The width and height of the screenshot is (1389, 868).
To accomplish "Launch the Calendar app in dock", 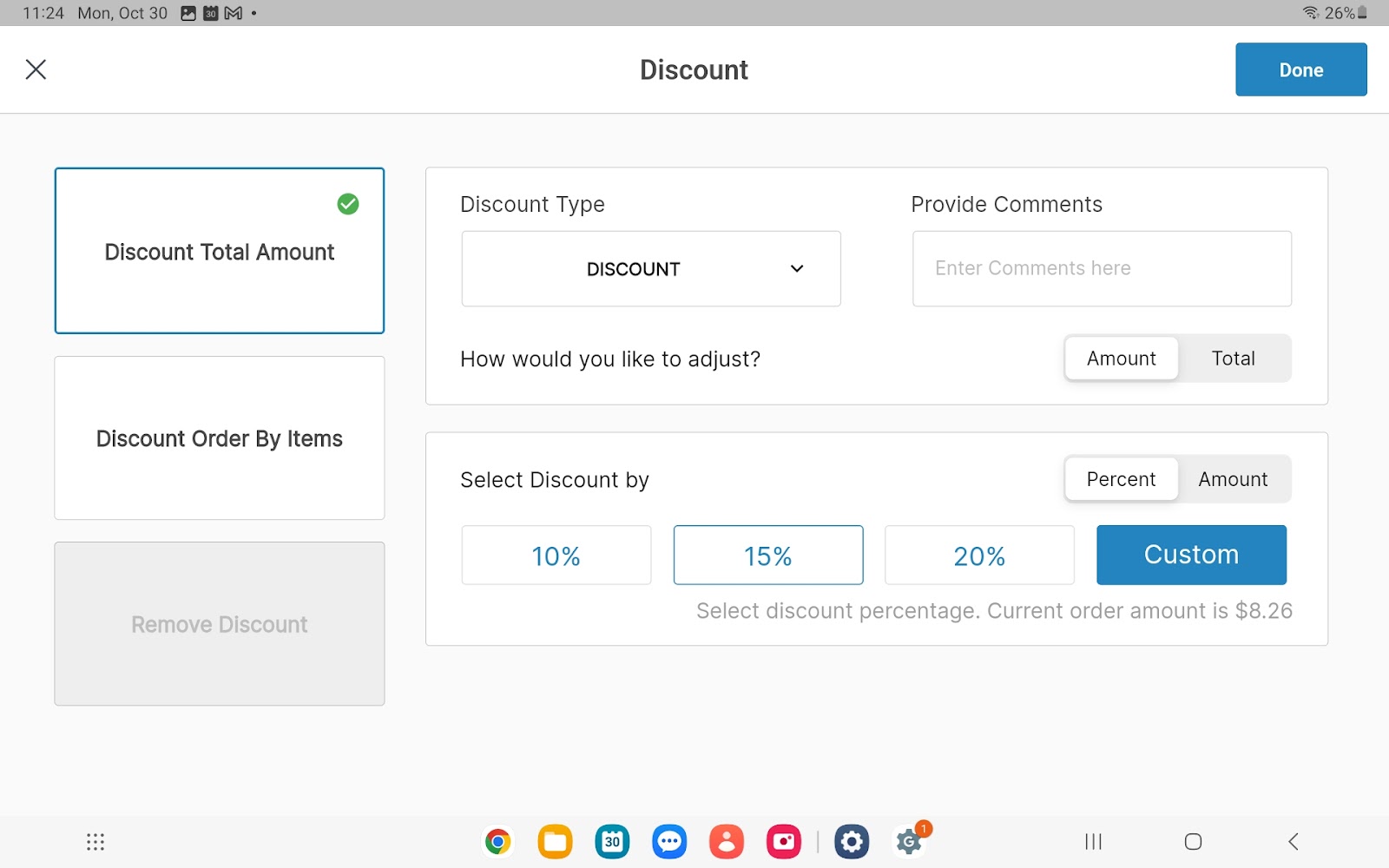I will pyautogui.click(x=612, y=841).
